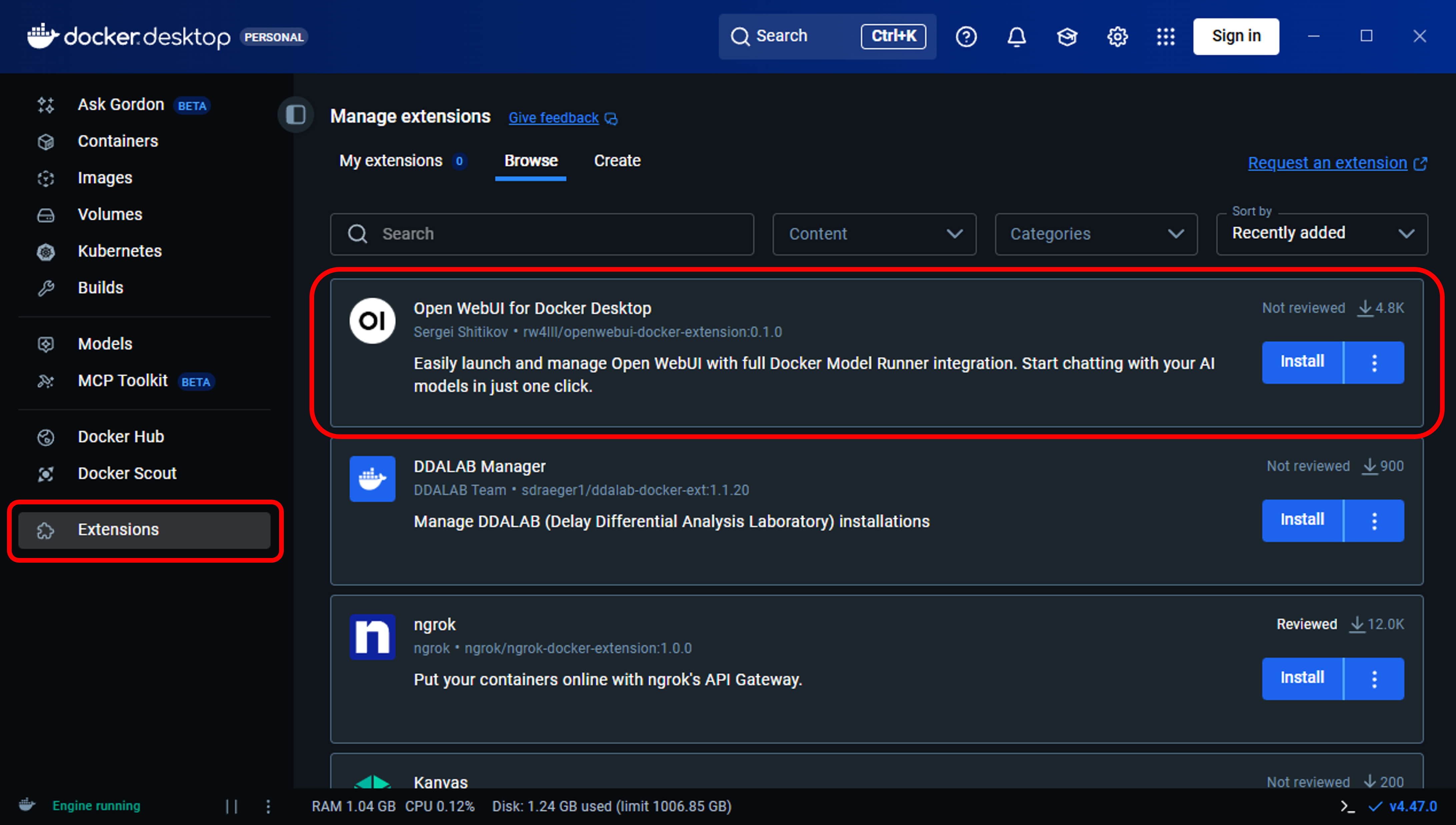Image resolution: width=1456 pixels, height=825 pixels.
Task: Open engine options three-dot menu
Action: 268,806
